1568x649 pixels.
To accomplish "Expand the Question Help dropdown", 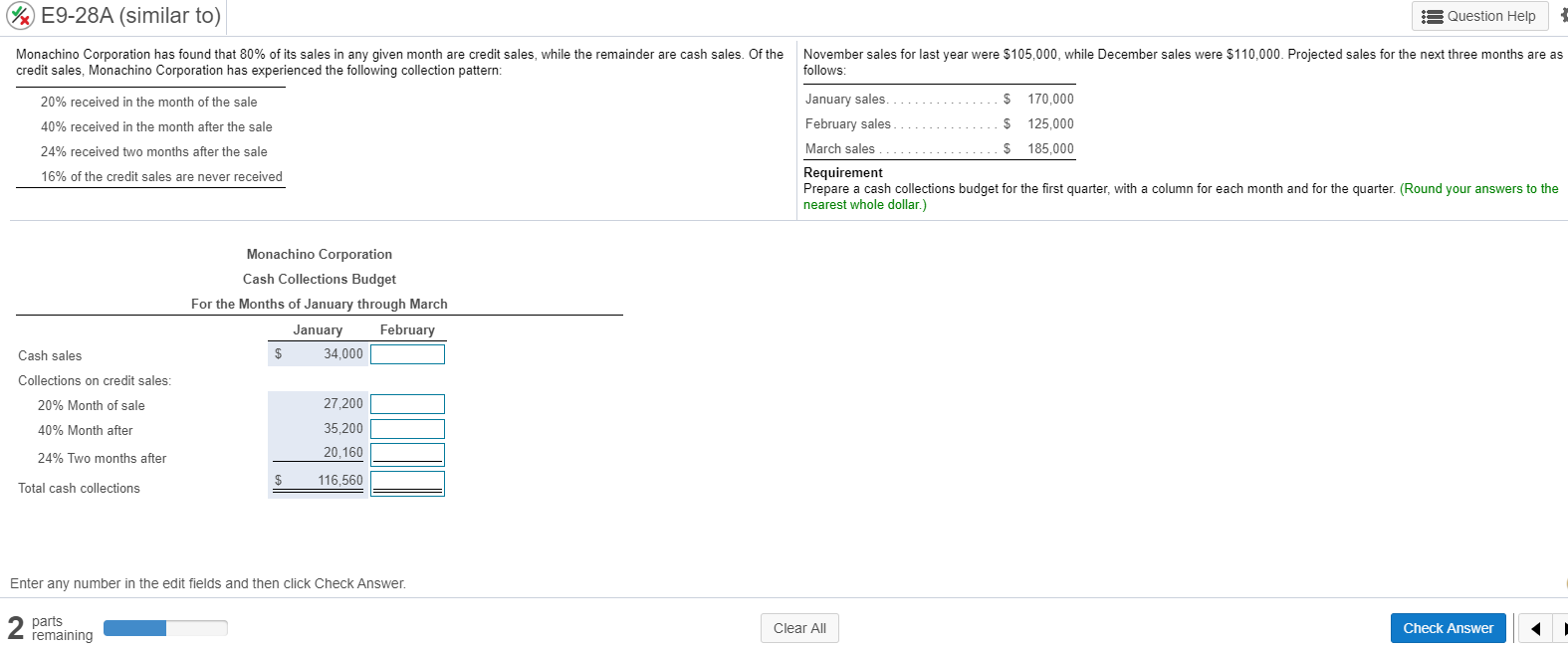I will (1479, 16).
